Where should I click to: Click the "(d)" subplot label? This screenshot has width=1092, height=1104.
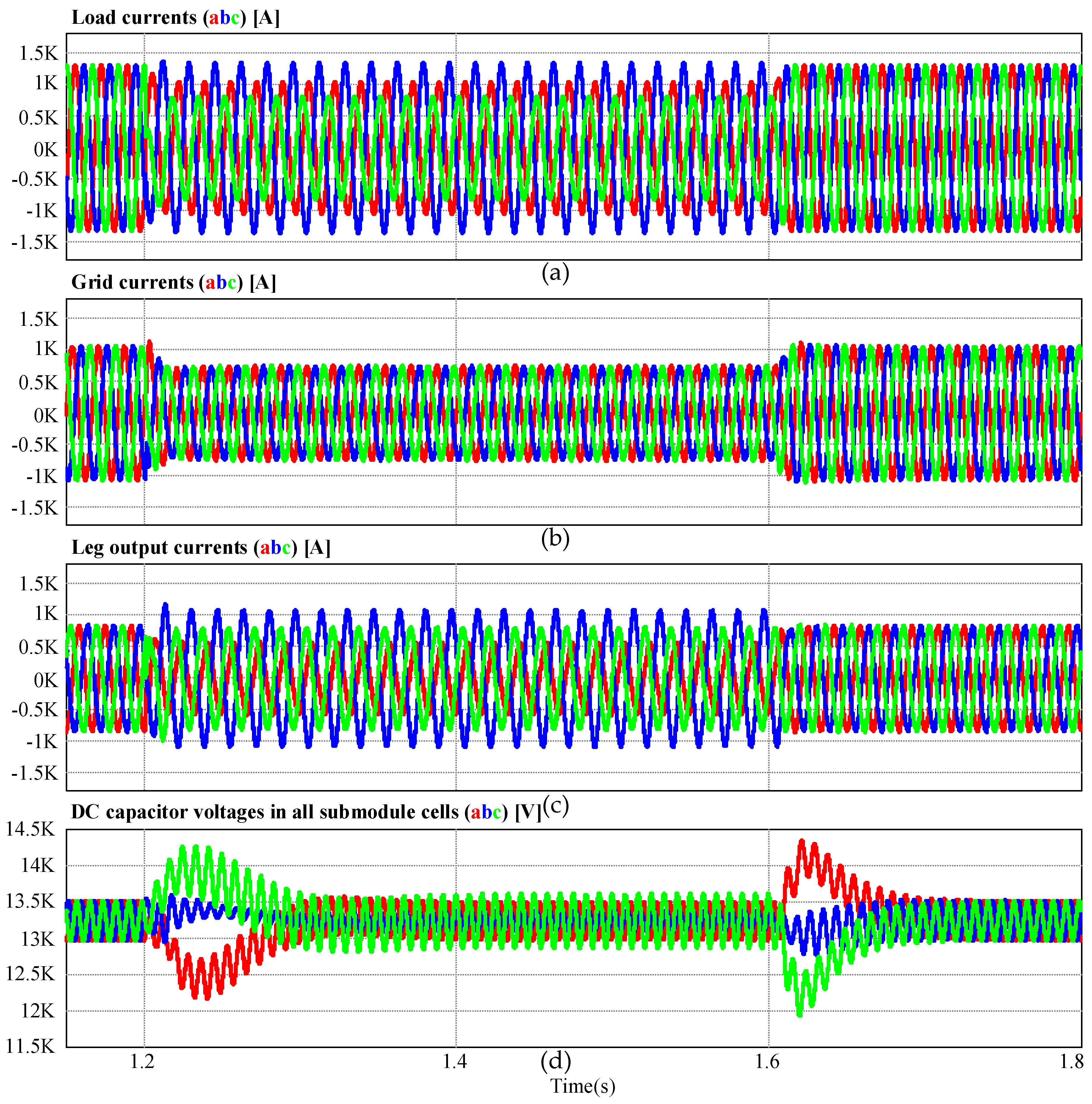pos(555,1061)
